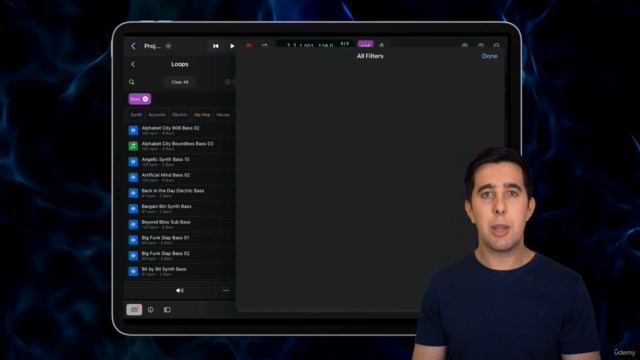This screenshot has height=360, width=640.
Task: Preview Angelic Synth Bass 10 loop icon
Action: point(133,162)
